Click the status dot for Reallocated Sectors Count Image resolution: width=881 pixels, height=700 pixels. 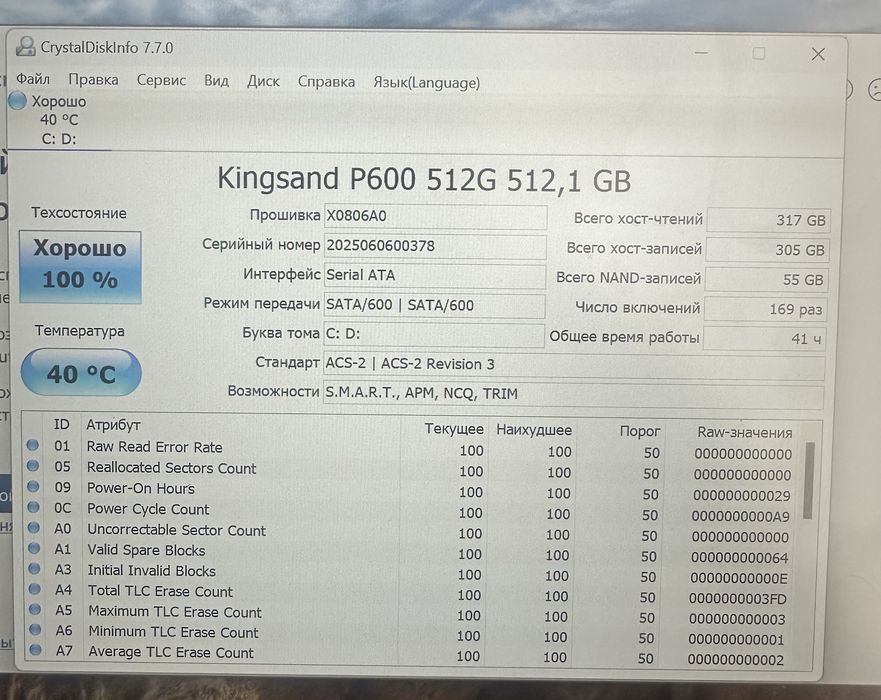pyautogui.click(x=33, y=465)
